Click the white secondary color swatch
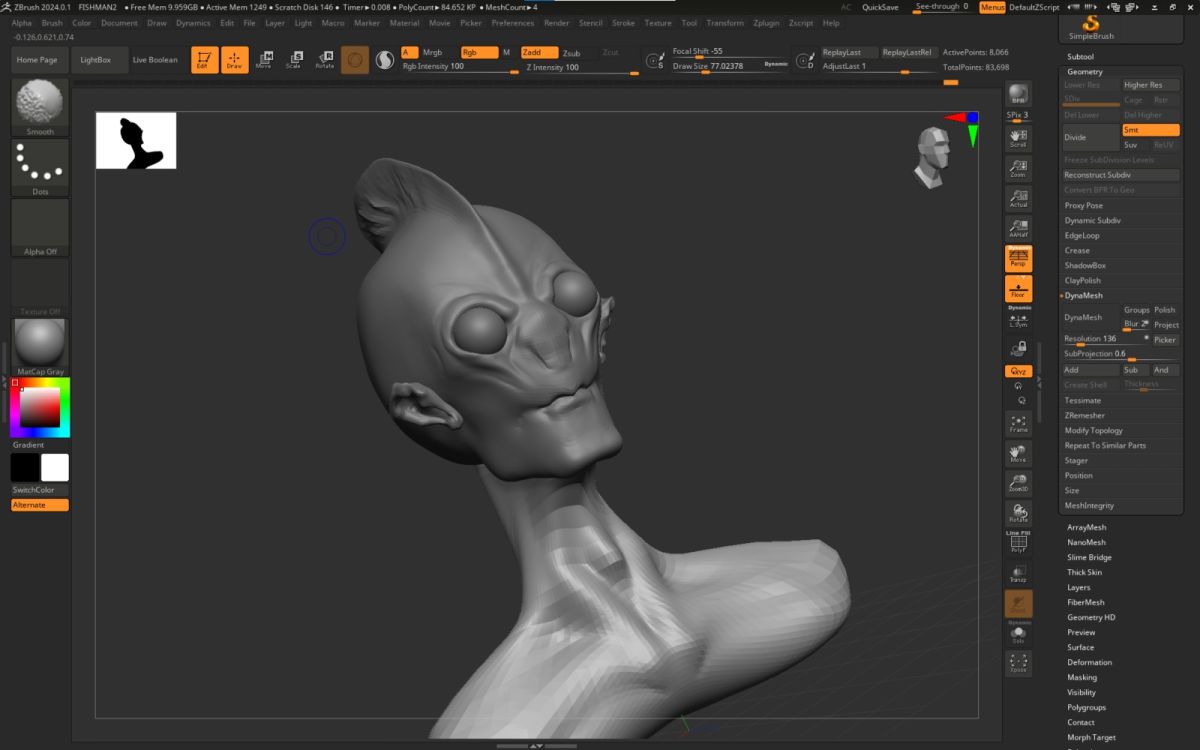 55,467
